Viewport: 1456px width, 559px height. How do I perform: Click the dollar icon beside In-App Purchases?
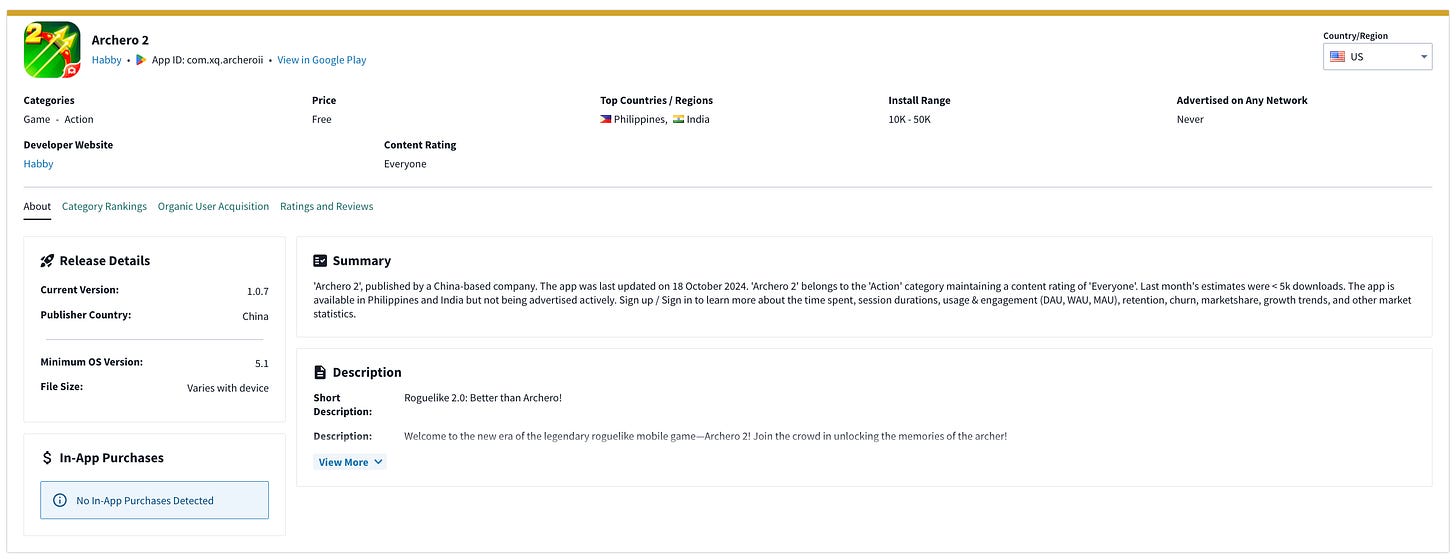coord(47,458)
